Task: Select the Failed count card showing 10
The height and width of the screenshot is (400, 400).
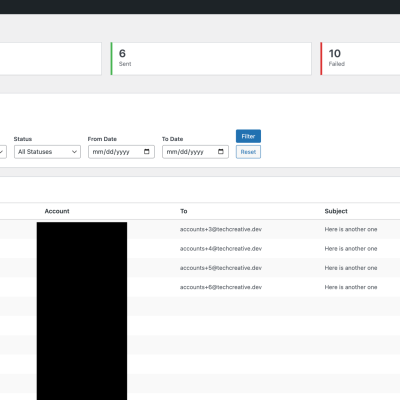Action: tap(360, 59)
